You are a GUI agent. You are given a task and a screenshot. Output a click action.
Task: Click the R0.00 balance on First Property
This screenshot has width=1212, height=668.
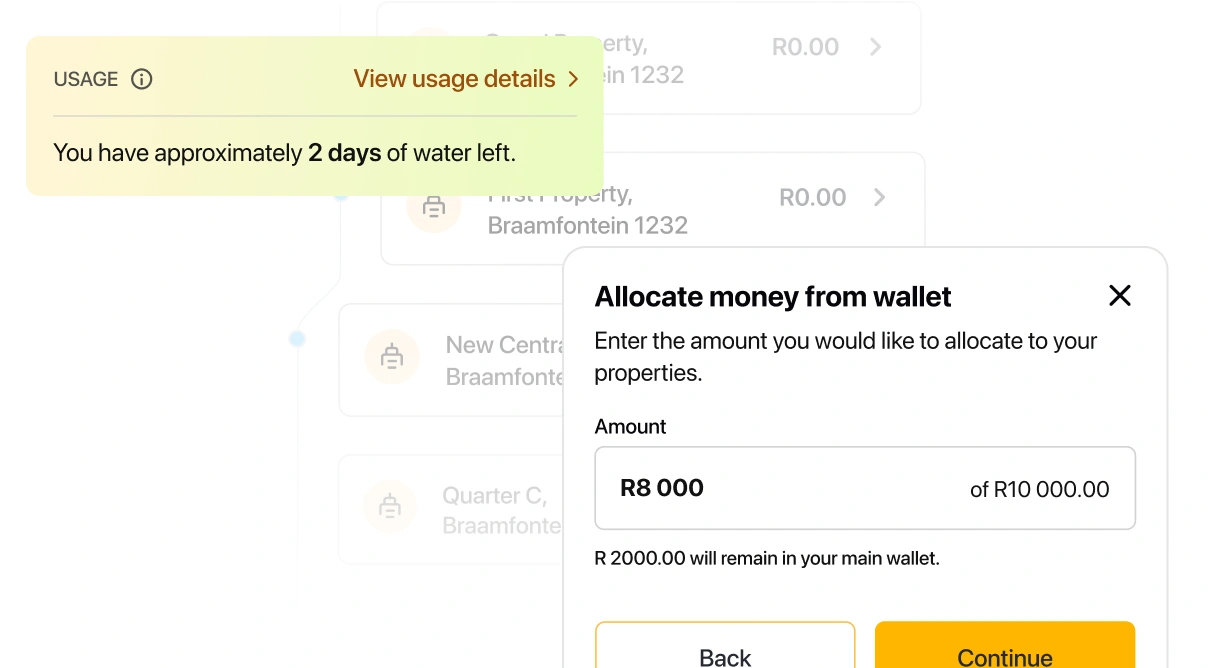pyautogui.click(x=812, y=197)
